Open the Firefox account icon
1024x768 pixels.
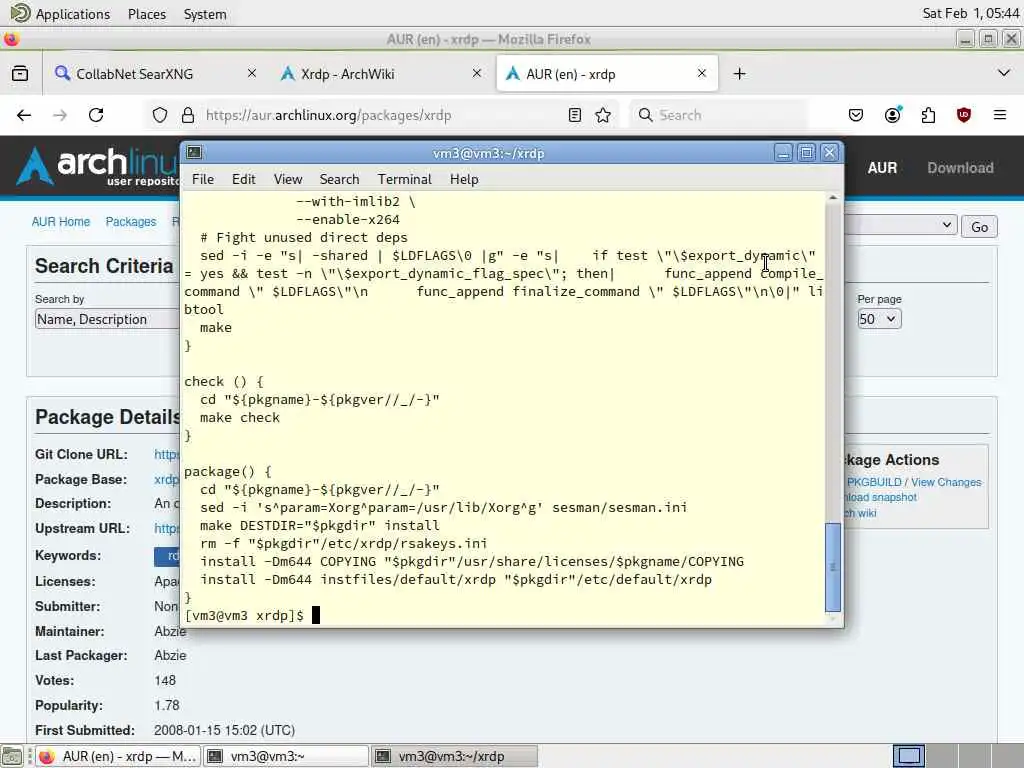click(x=893, y=116)
